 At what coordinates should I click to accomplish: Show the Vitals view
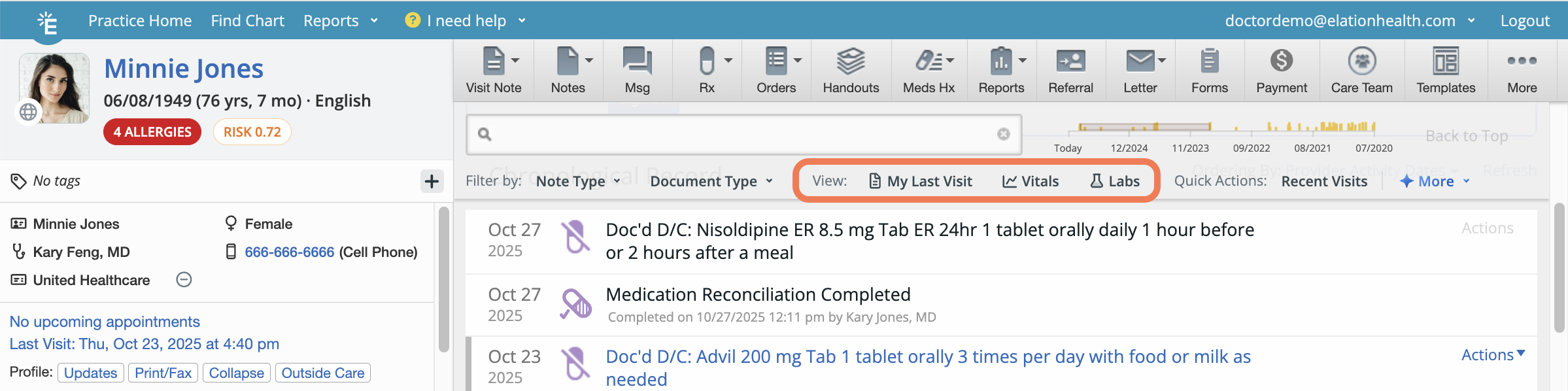[x=1031, y=181]
